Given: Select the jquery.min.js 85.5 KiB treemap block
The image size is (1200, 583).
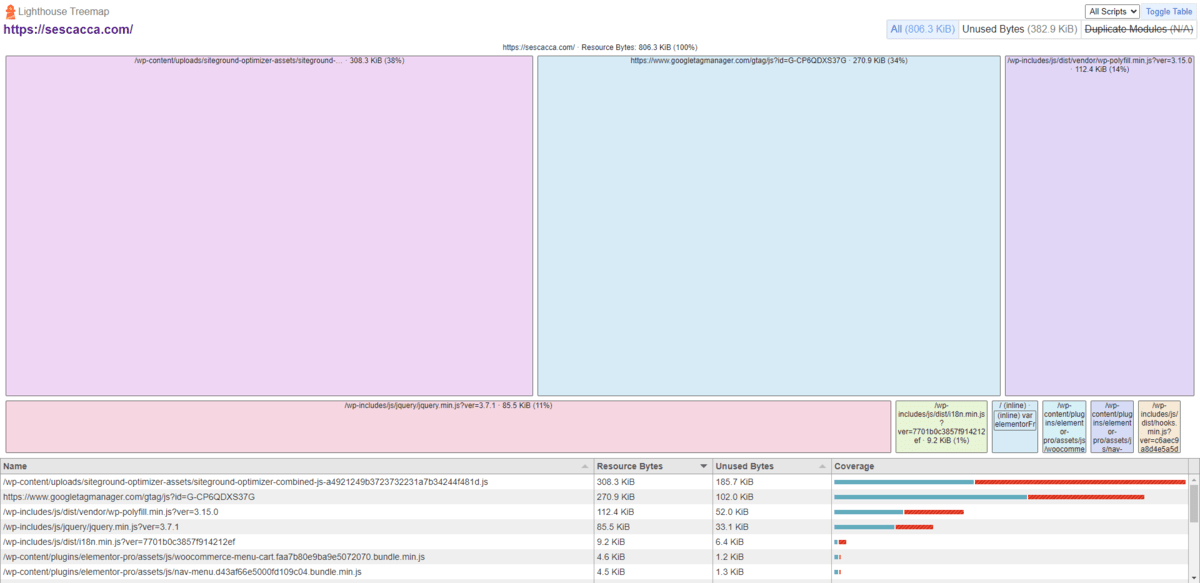Looking at the screenshot, I should click(x=448, y=427).
